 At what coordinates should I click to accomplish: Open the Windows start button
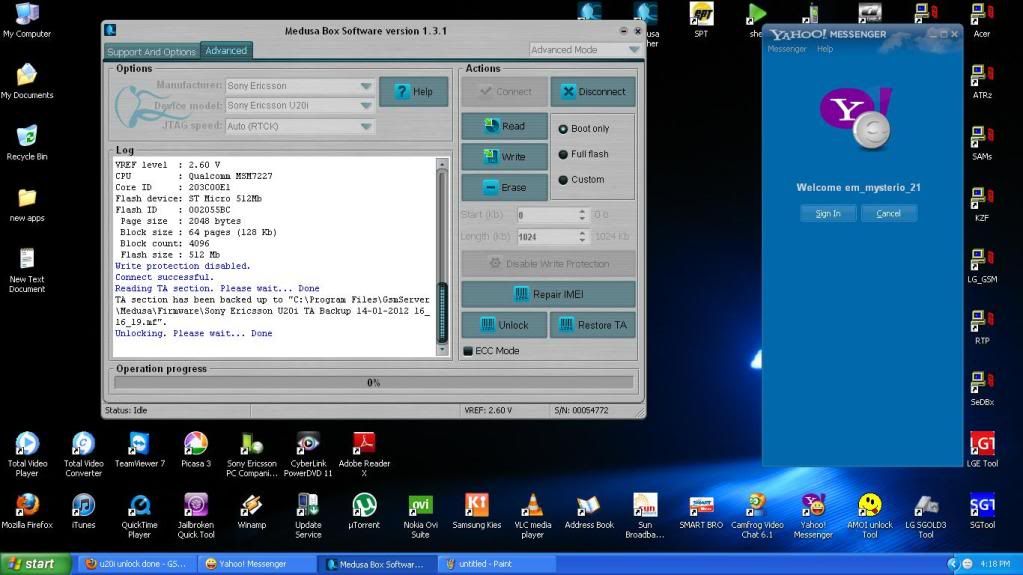pyautogui.click(x=35, y=564)
